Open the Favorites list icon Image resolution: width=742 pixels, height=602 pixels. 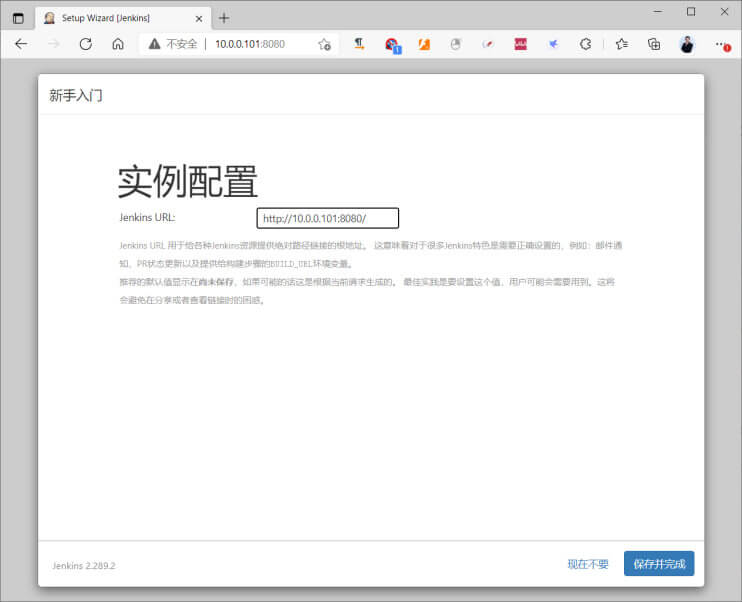(622, 44)
